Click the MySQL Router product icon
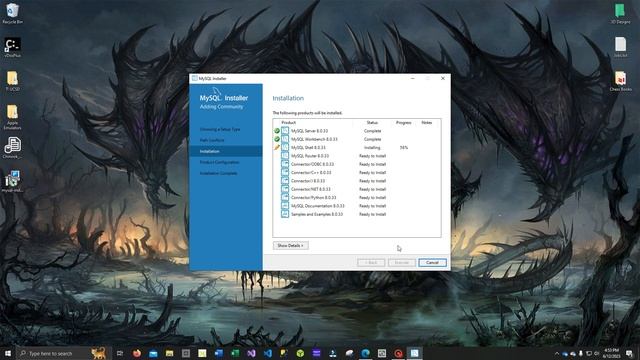 click(285, 156)
